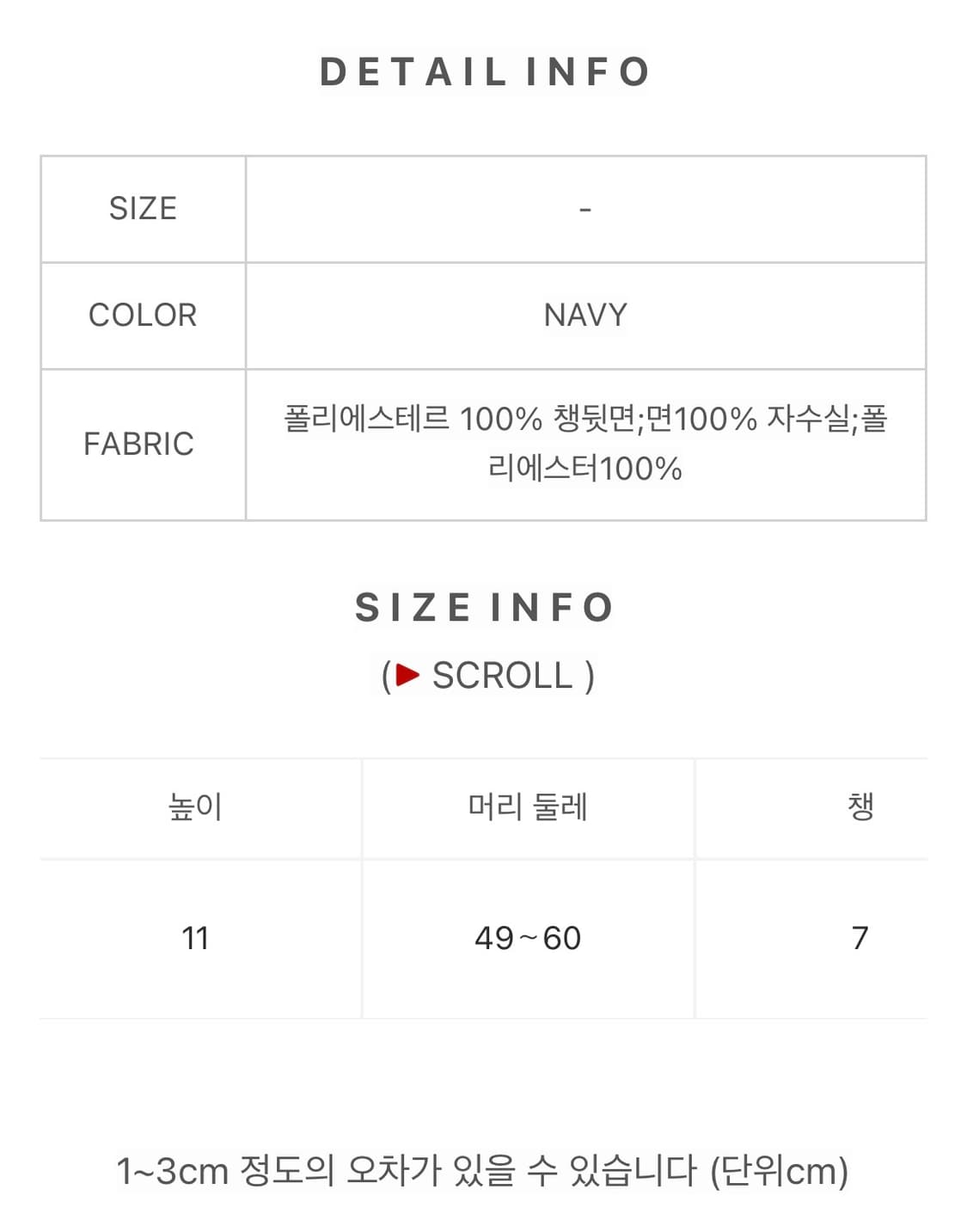Select the 머리 둘레 column header
The height and width of the screenshot is (1232, 967).
[x=528, y=807]
